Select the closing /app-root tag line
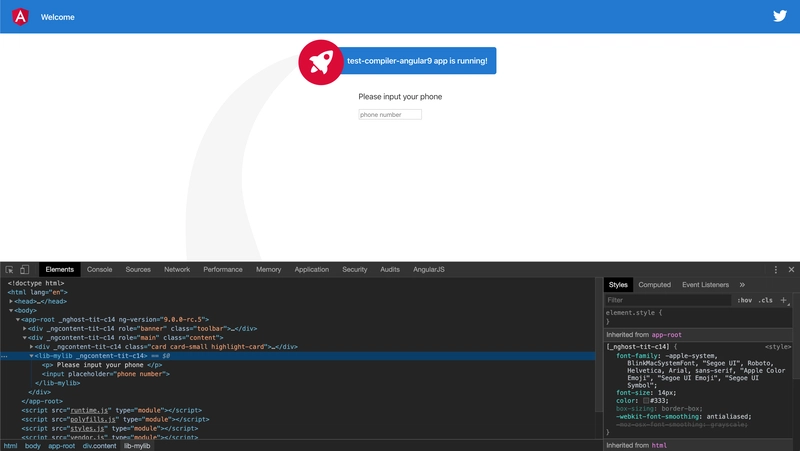Viewport: 800px width, 451px height. point(42,401)
